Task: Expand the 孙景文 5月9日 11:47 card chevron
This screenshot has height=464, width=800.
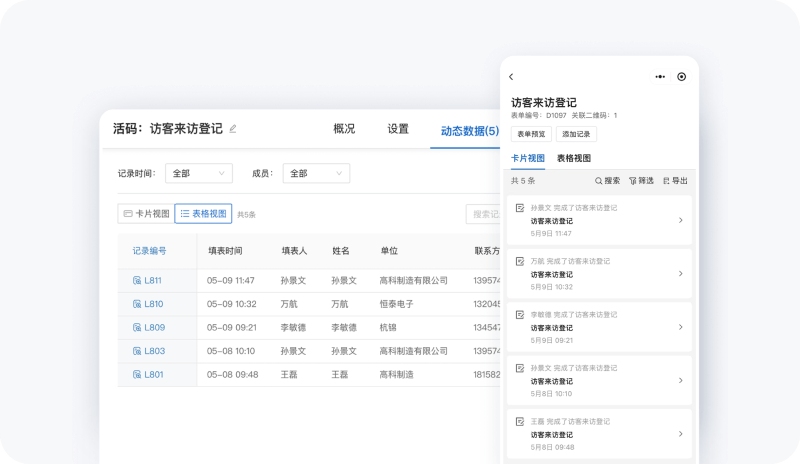Action: tap(680, 220)
